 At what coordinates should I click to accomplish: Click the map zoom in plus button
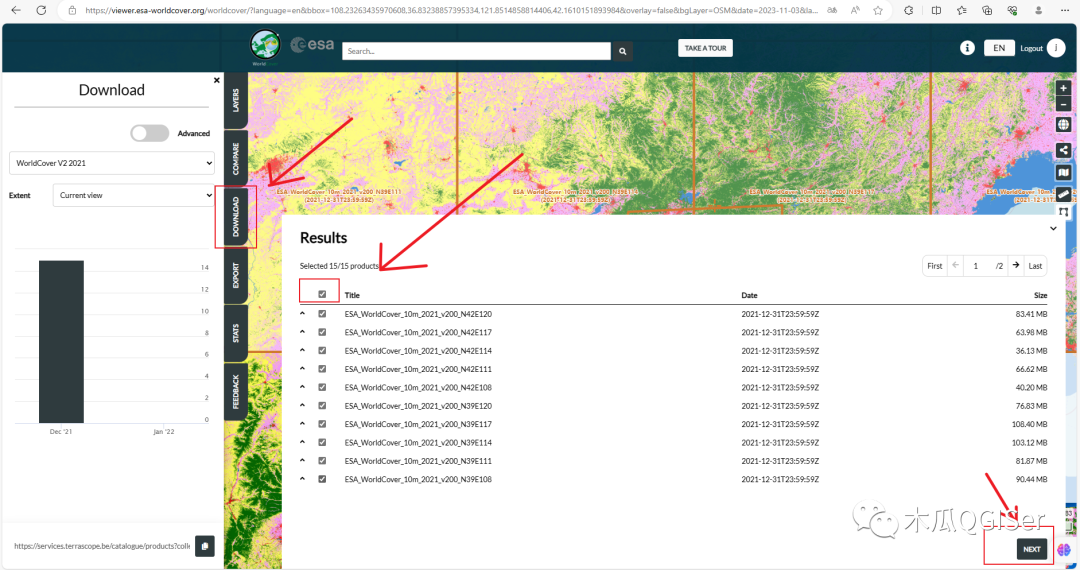point(1063,88)
